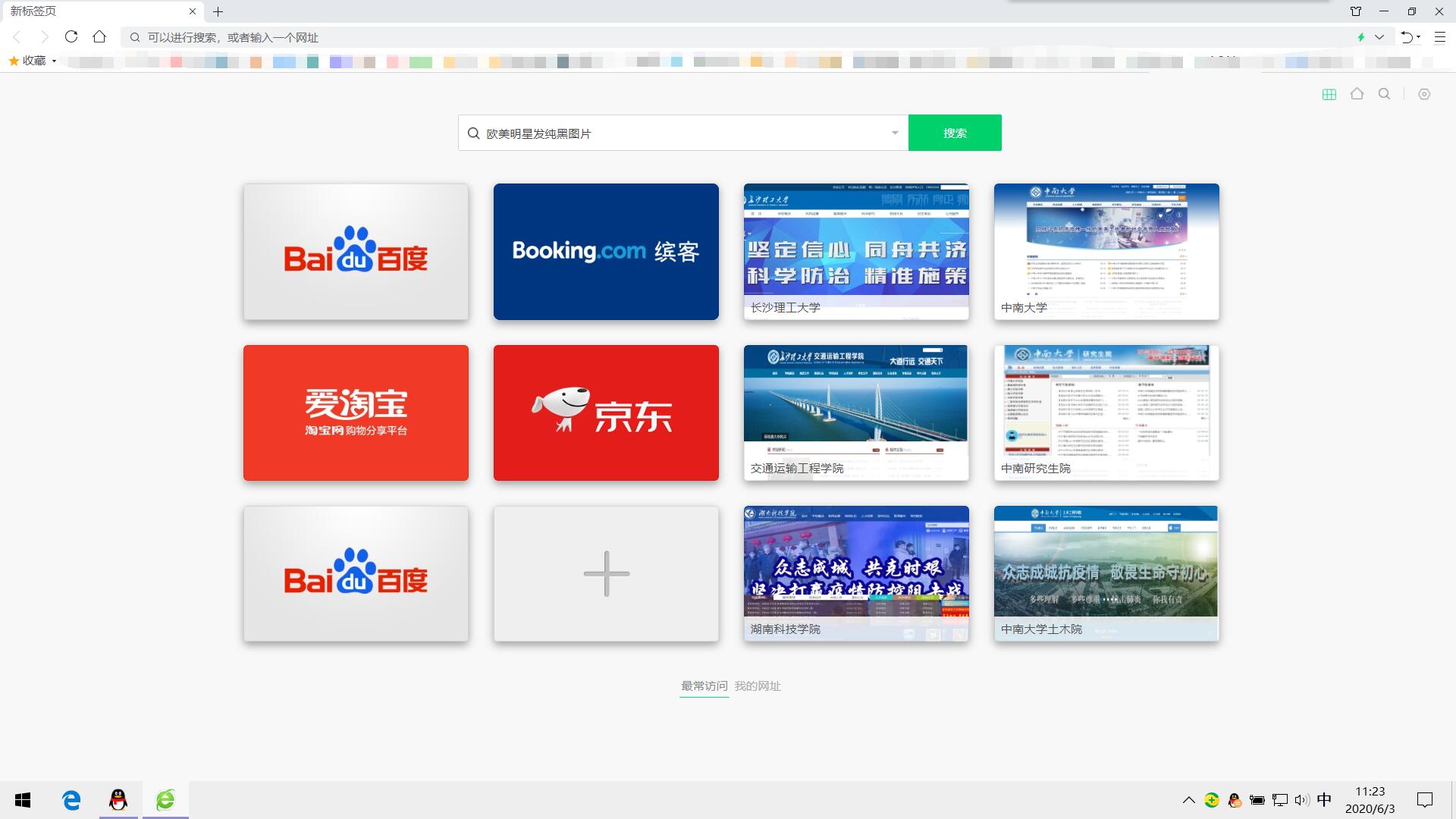The height and width of the screenshot is (819, 1456).
Task: Switch to grid view icon on new tab page
Action: coord(1329,95)
